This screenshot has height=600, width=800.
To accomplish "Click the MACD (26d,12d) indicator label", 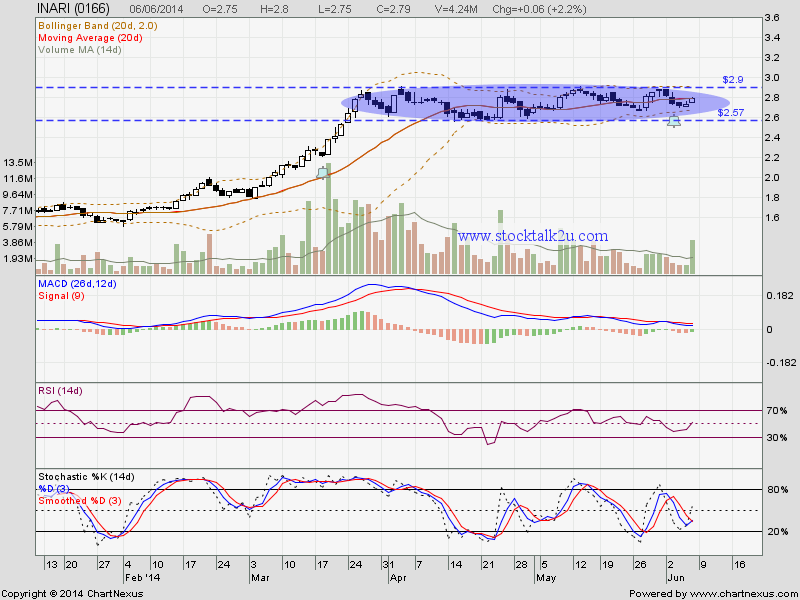I will (77, 284).
